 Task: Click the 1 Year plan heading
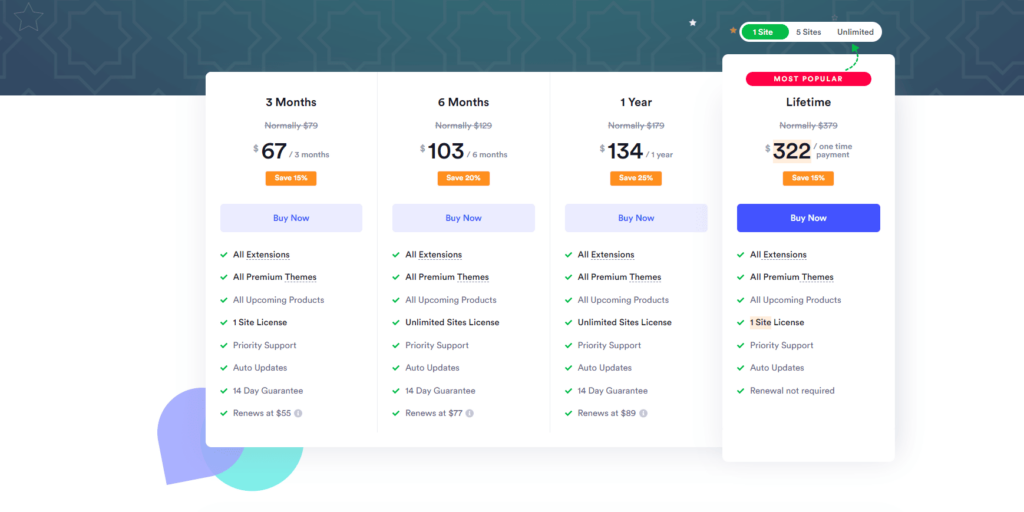tap(636, 102)
